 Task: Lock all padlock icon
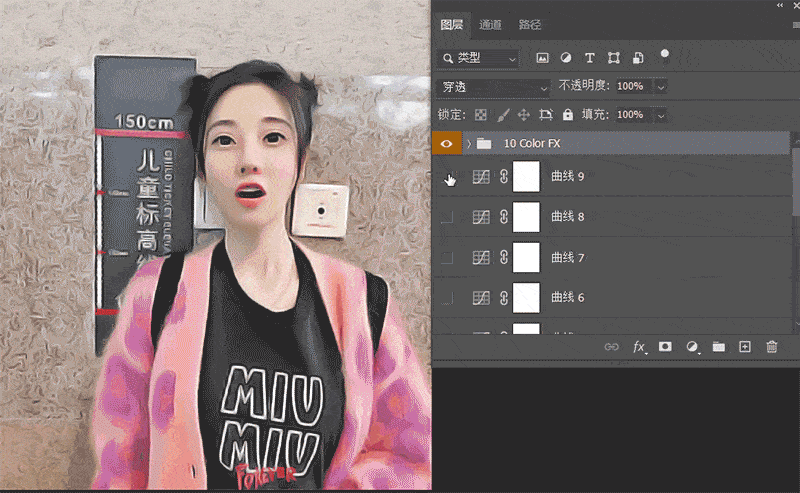coord(568,115)
